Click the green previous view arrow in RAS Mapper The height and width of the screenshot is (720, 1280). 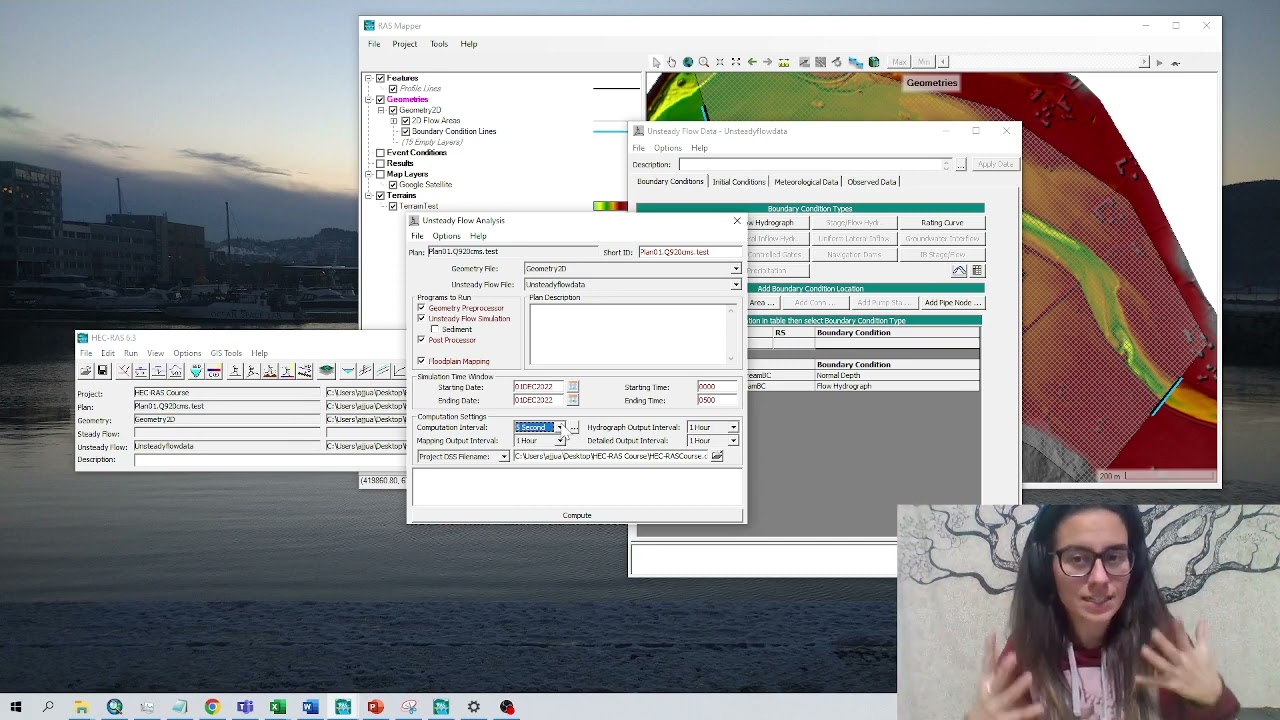pyautogui.click(x=752, y=62)
